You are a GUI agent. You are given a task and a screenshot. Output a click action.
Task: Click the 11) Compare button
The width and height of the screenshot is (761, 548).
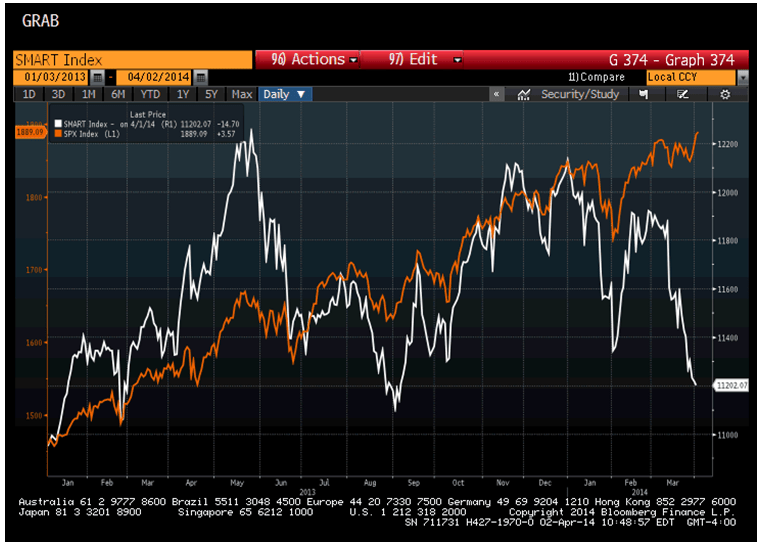[x=596, y=77]
